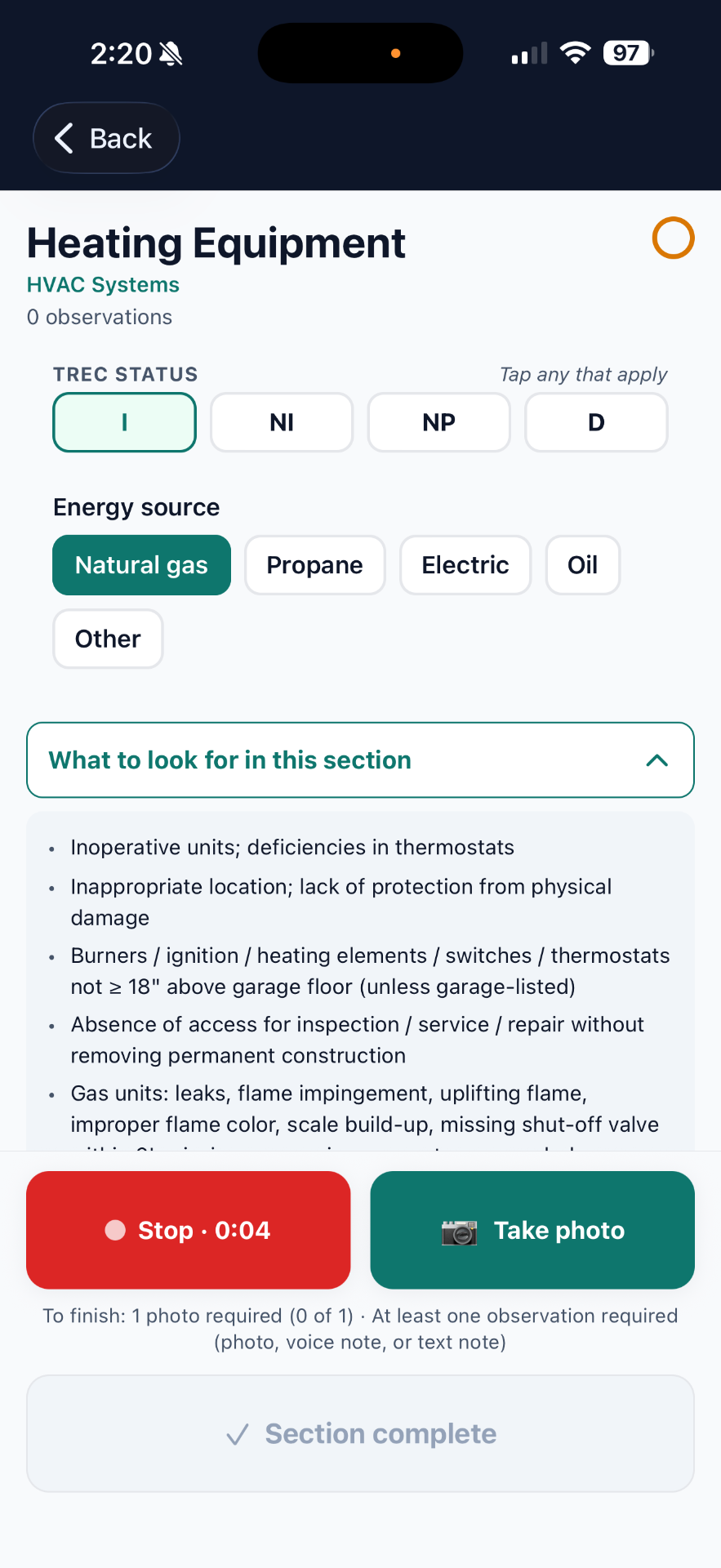Tap the orange section status circle
The image size is (721, 1568).
tap(673, 238)
